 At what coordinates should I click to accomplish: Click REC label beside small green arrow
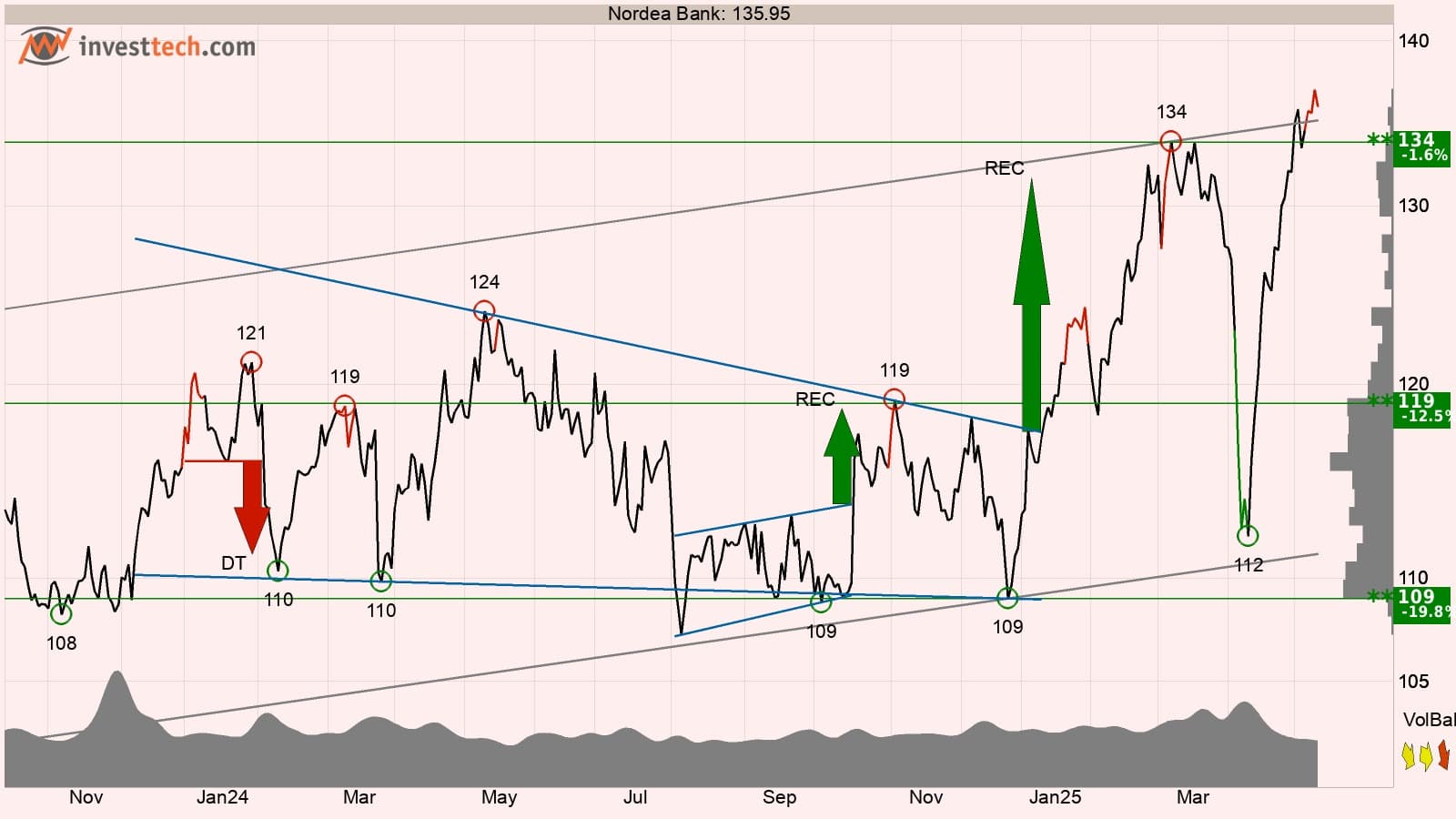point(814,399)
